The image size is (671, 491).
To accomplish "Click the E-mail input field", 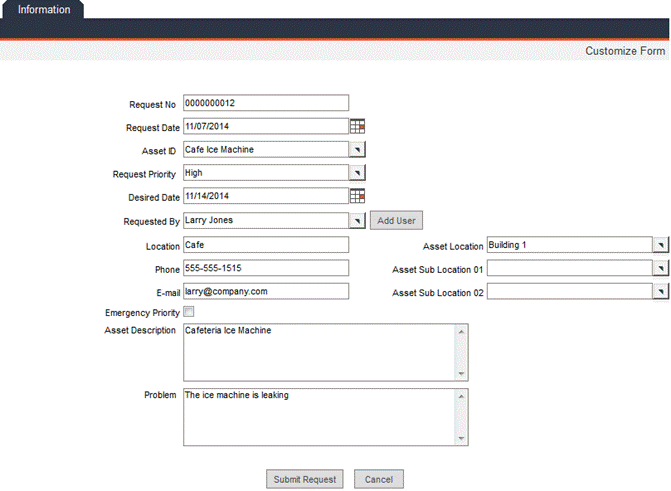I will pyautogui.click(x=265, y=291).
